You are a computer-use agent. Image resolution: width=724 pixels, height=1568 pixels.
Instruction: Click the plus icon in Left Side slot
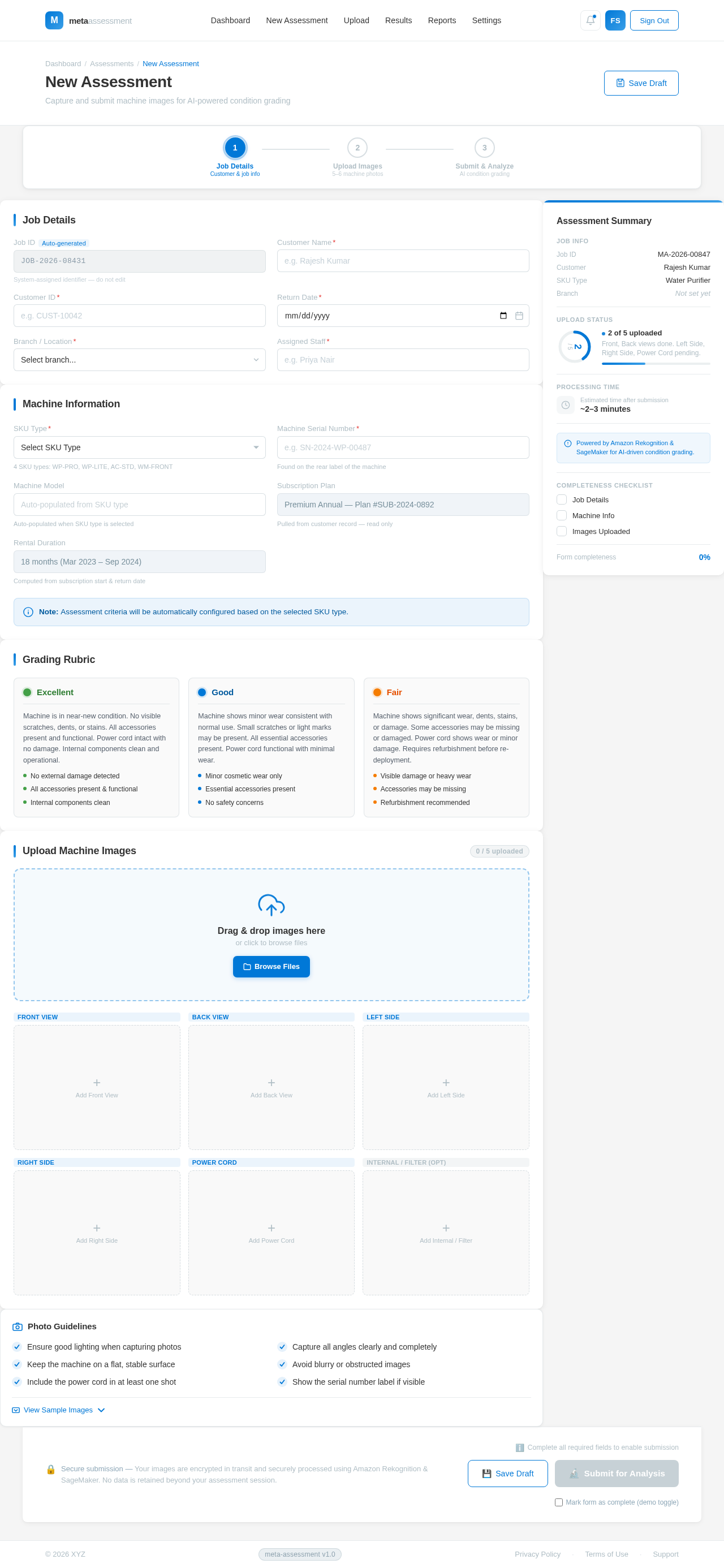(x=446, y=1082)
